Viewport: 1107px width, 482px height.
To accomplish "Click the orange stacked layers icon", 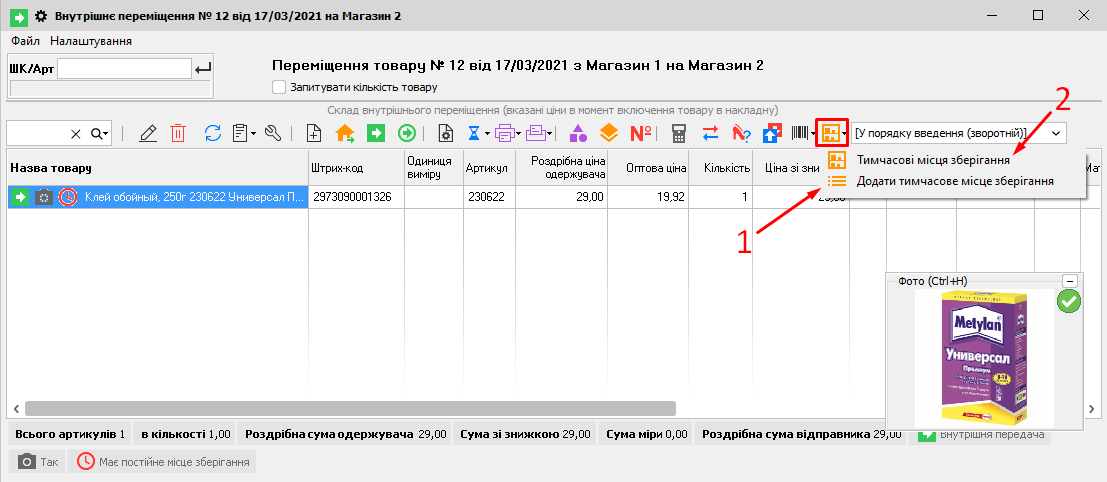I will pyautogui.click(x=609, y=133).
